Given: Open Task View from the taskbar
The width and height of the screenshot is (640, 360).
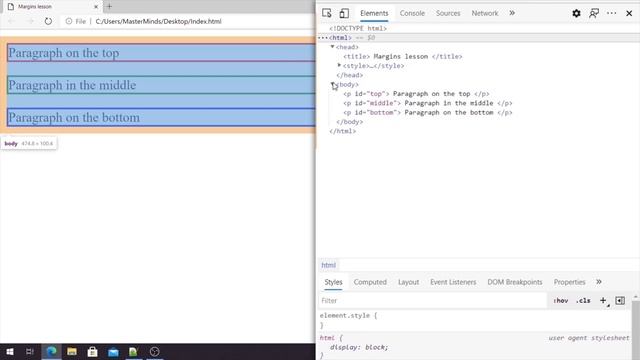Looking at the screenshot, I should pyautogui.click(x=30, y=351).
